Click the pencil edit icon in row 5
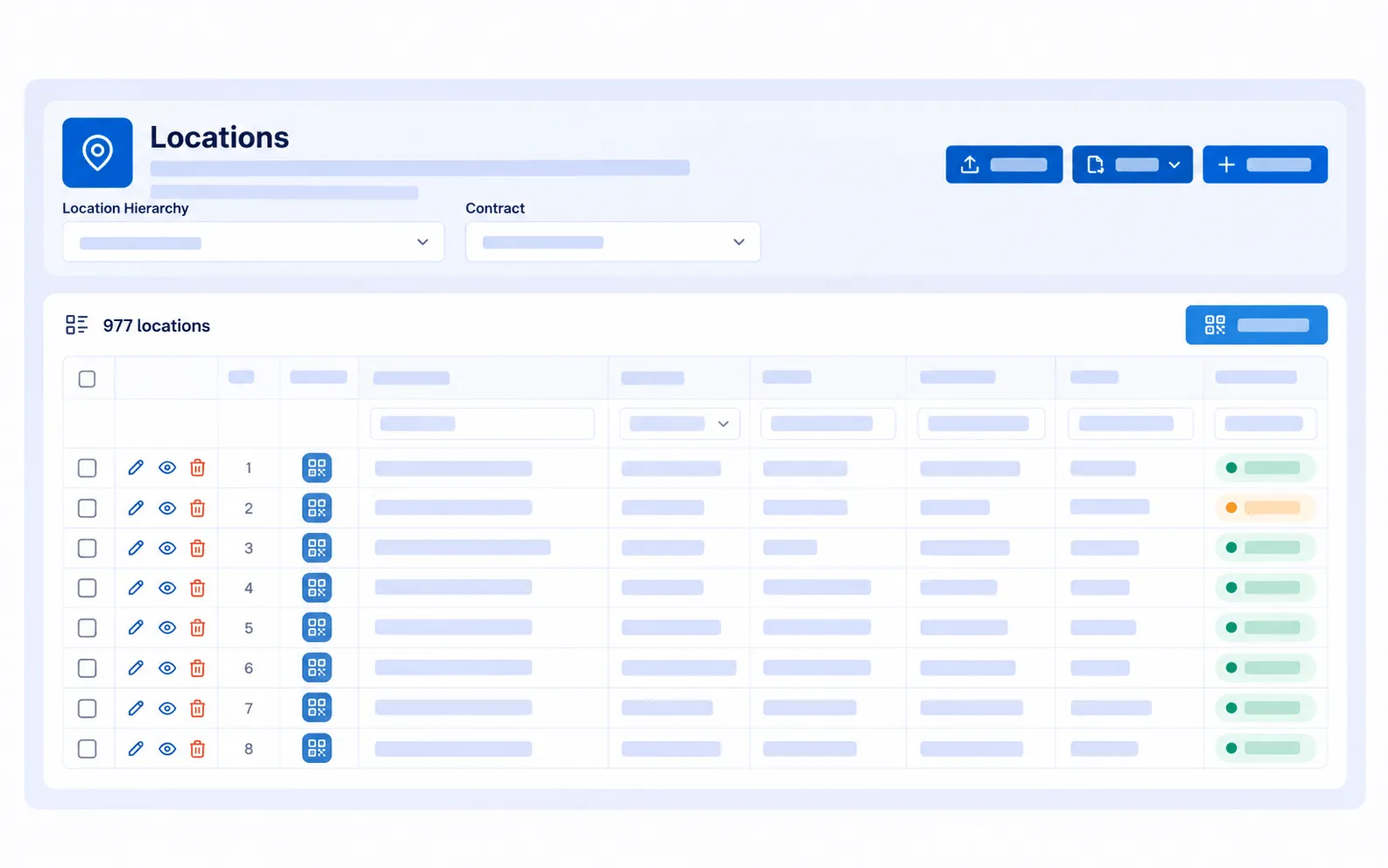 [x=136, y=628]
